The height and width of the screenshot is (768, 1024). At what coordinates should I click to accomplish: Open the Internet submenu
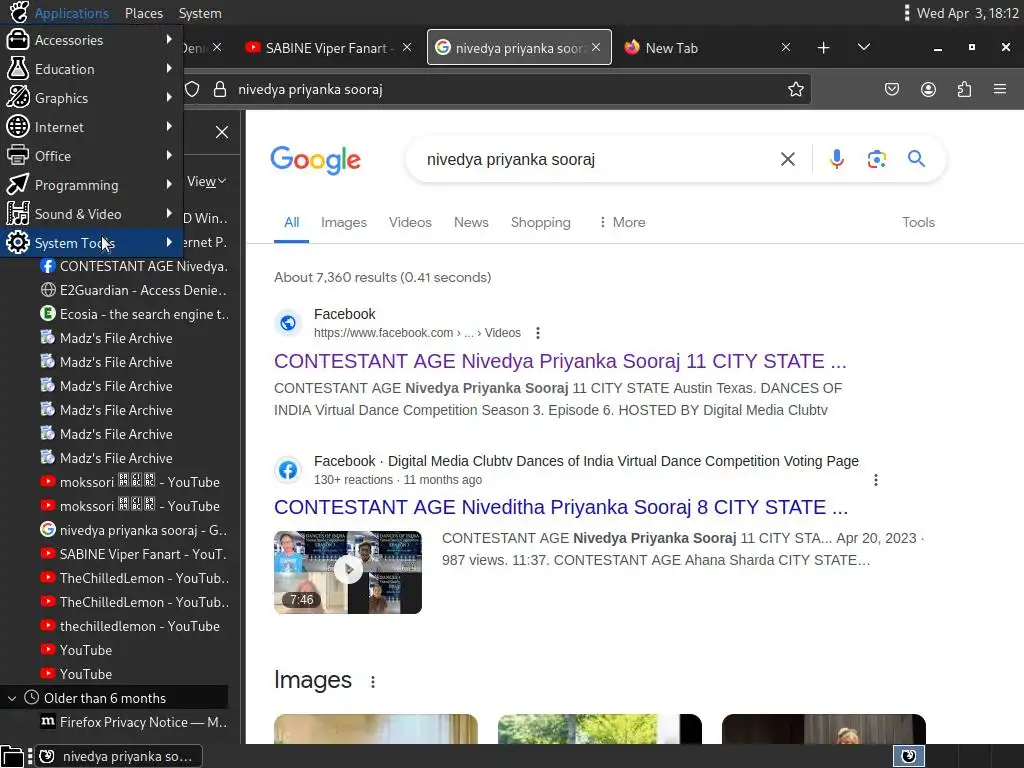[x=91, y=127]
